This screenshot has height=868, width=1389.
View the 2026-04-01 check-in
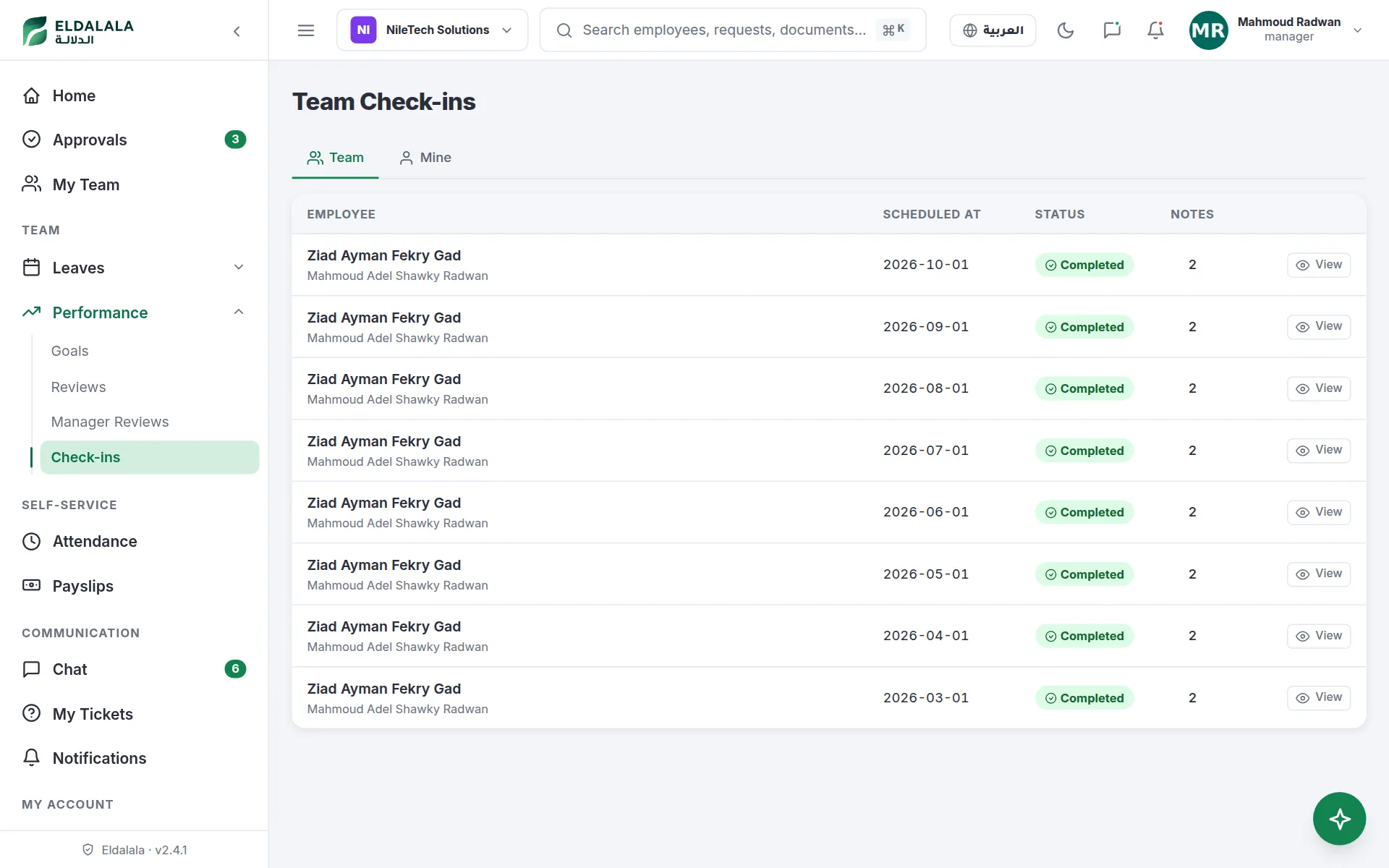coord(1318,636)
